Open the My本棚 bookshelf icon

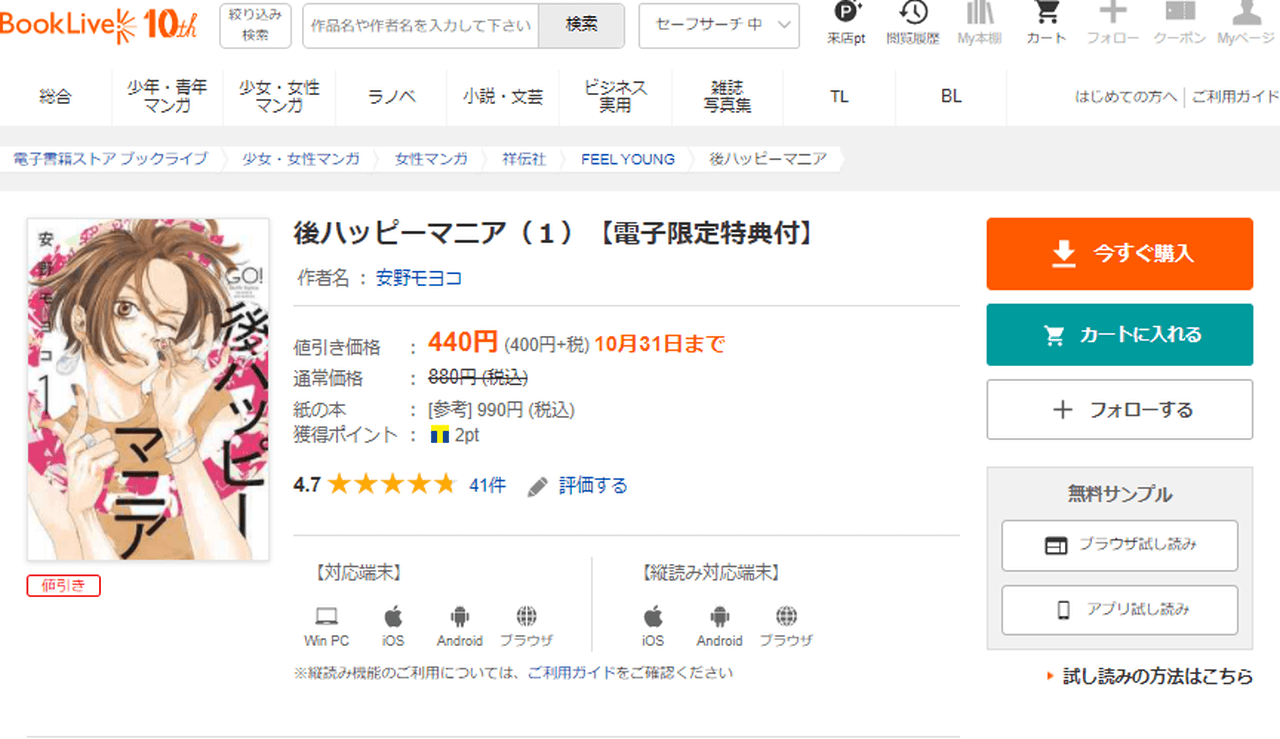pyautogui.click(x=979, y=14)
